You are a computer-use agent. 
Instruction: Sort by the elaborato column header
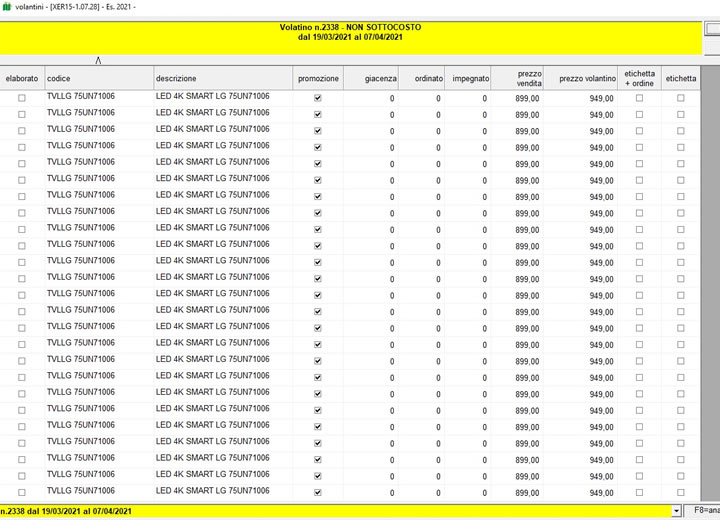tap(22, 78)
